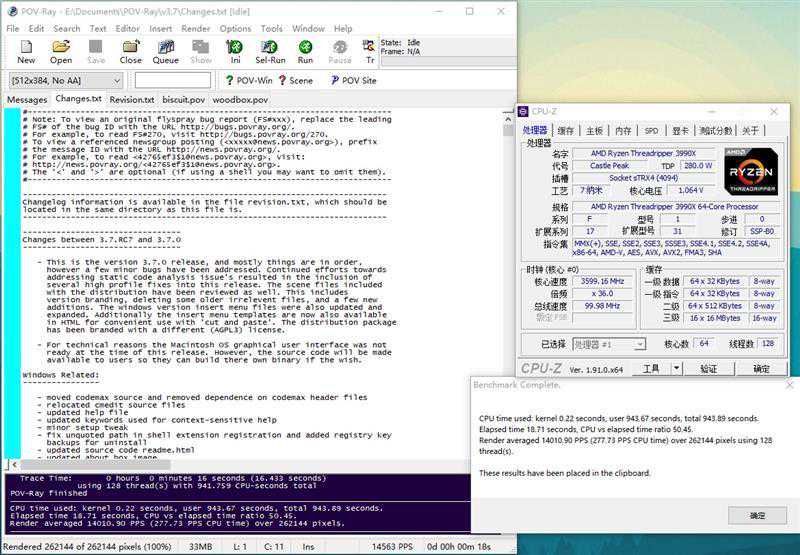Switch to the 内存 tab in CPU-Z

point(623,130)
